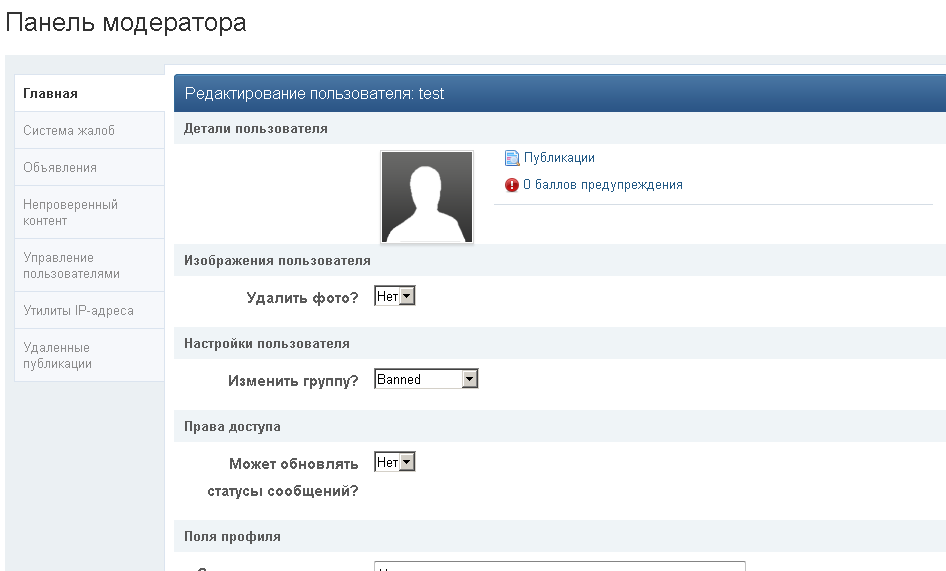Select the Утилиты IP-адреса sidebar item

[x=78, y=311]
